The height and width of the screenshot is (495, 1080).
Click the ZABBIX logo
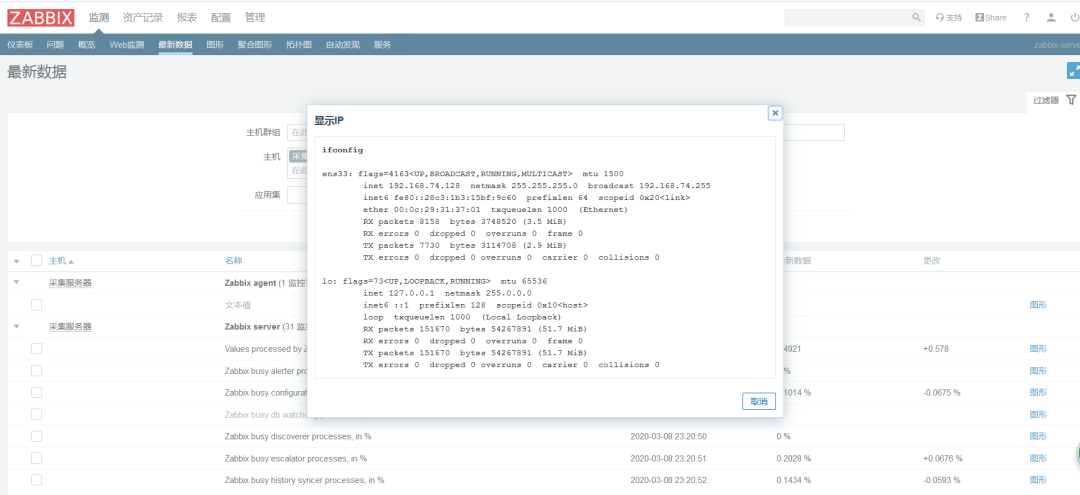click(41, 17)
